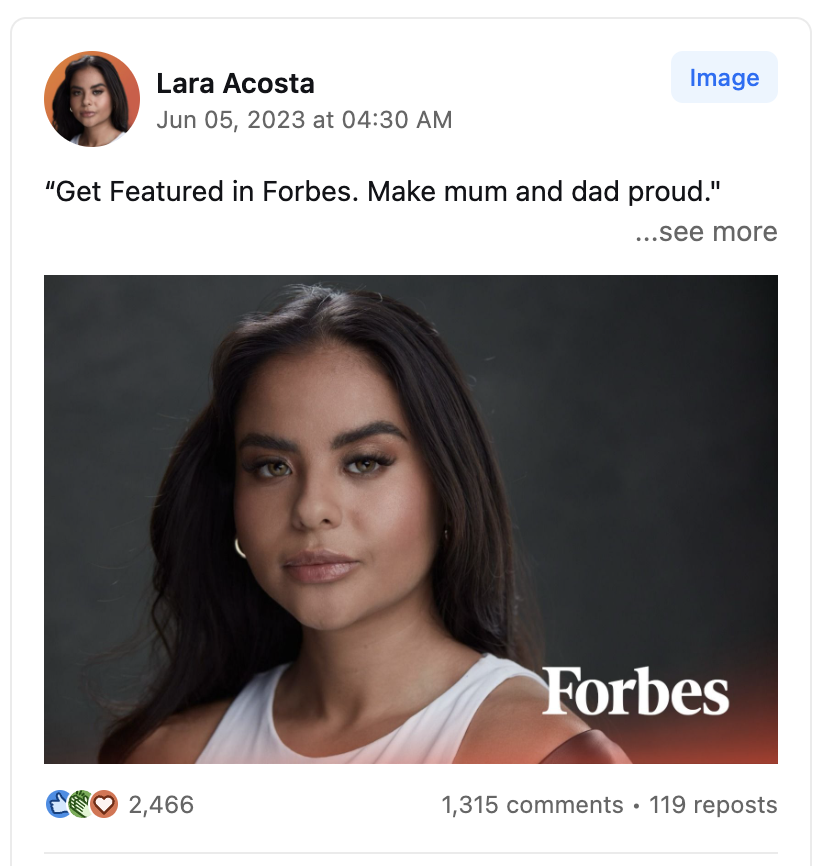824x866 pixels.
Task: Click the gold hoop earring in the photo
Action: coord(240,547)
